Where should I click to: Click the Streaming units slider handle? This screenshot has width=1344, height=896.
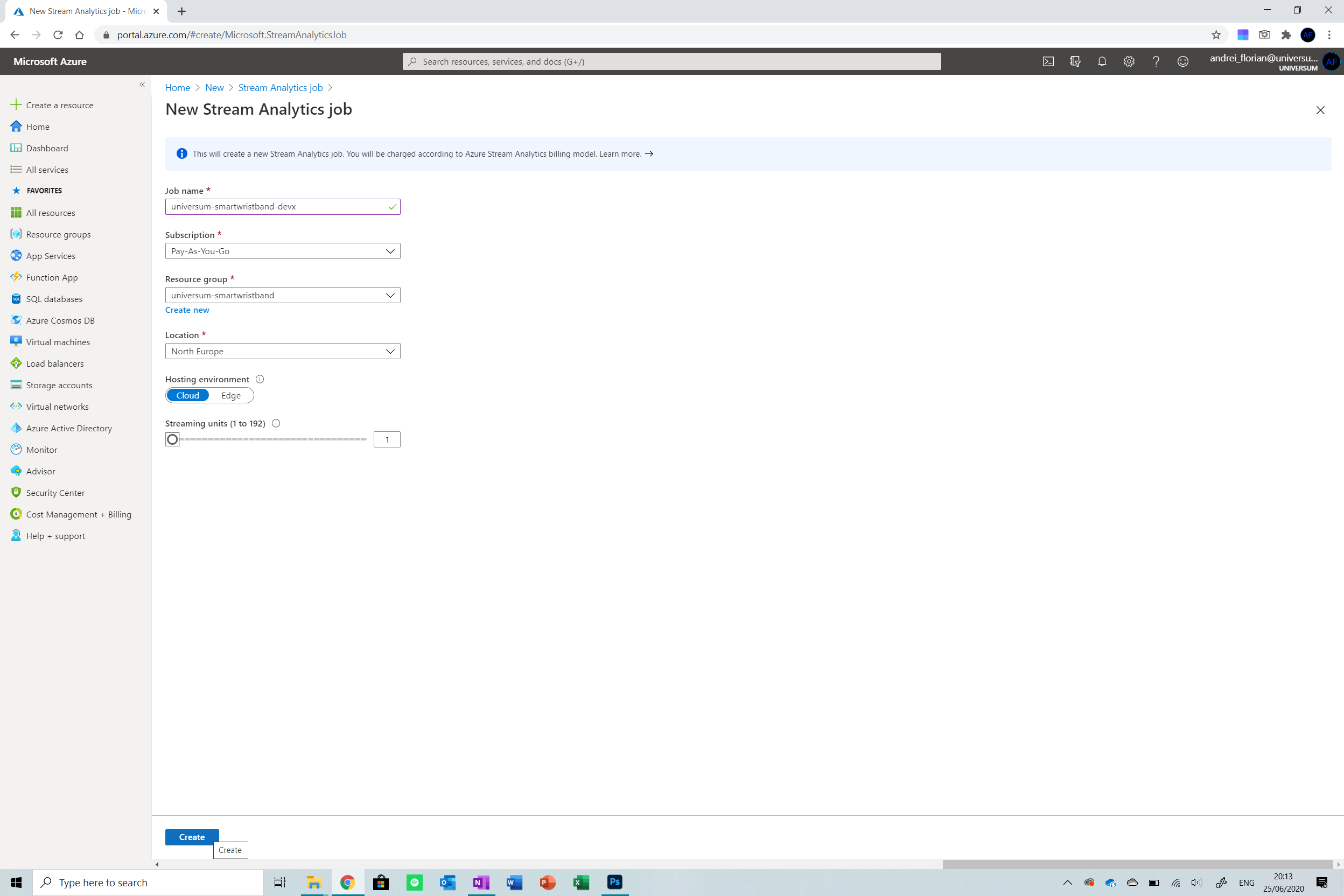172,439
